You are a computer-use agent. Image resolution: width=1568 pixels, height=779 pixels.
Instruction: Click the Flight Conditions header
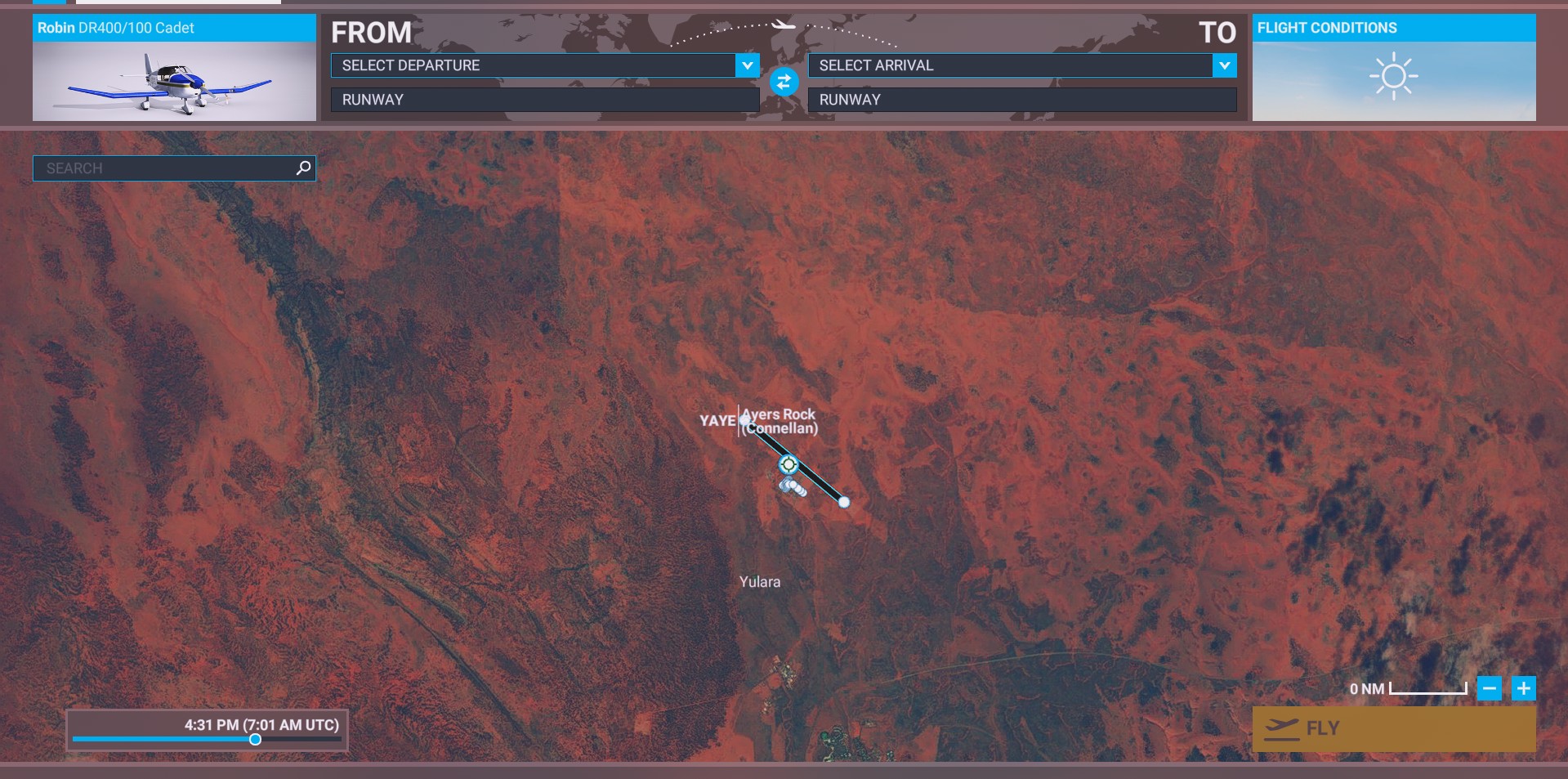click(x=1394, y=28)
